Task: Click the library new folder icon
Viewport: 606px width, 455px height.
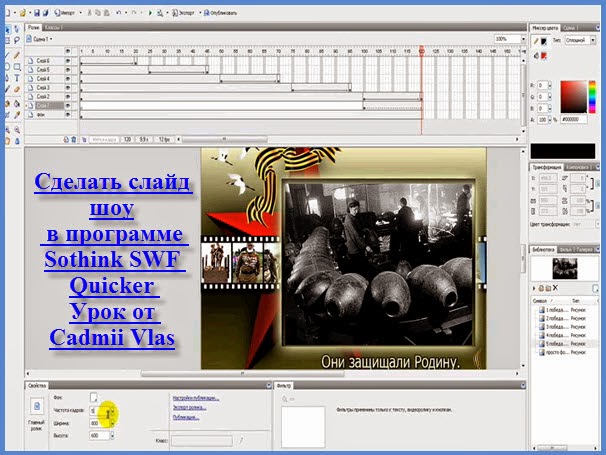Action: click(x=548, y=288)
